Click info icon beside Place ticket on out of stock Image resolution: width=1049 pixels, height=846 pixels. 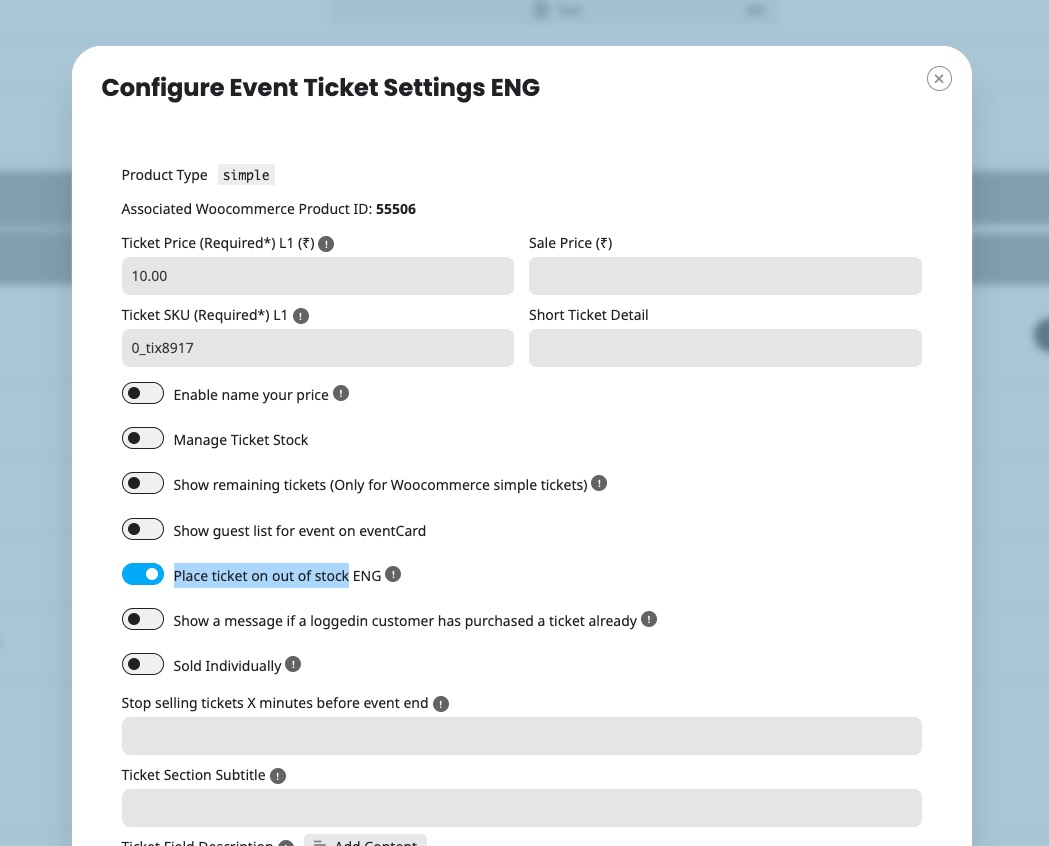393,574
